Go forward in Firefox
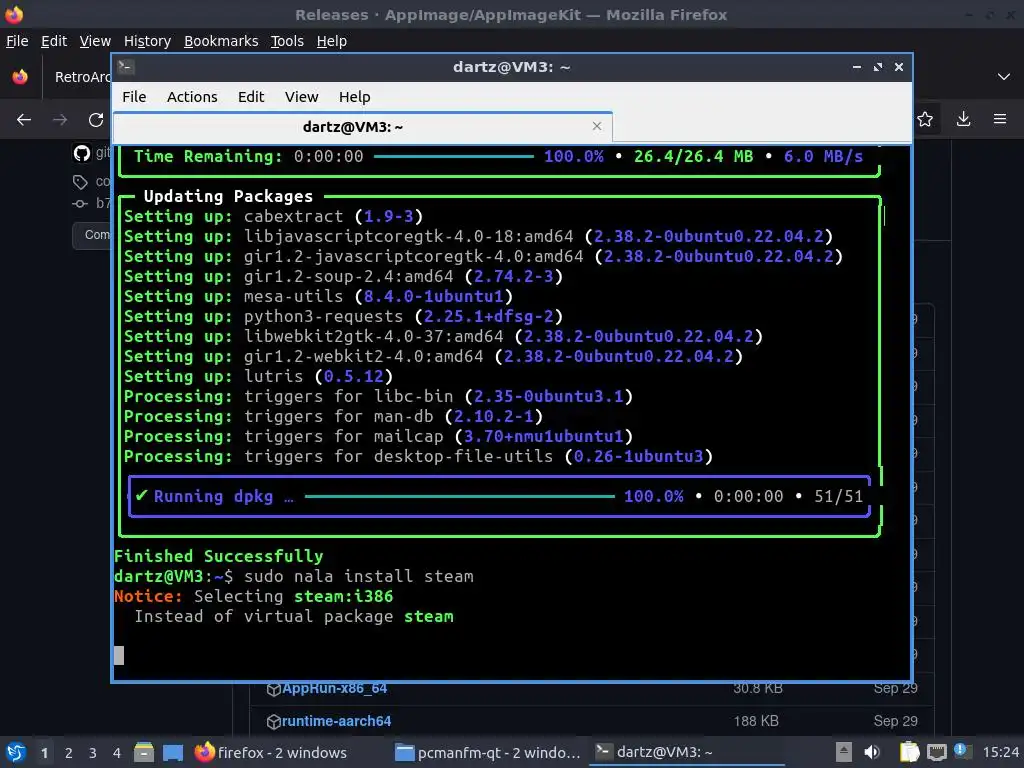Screen dimensions: 1024x768 pyautogui.click(x=60, y=120)
